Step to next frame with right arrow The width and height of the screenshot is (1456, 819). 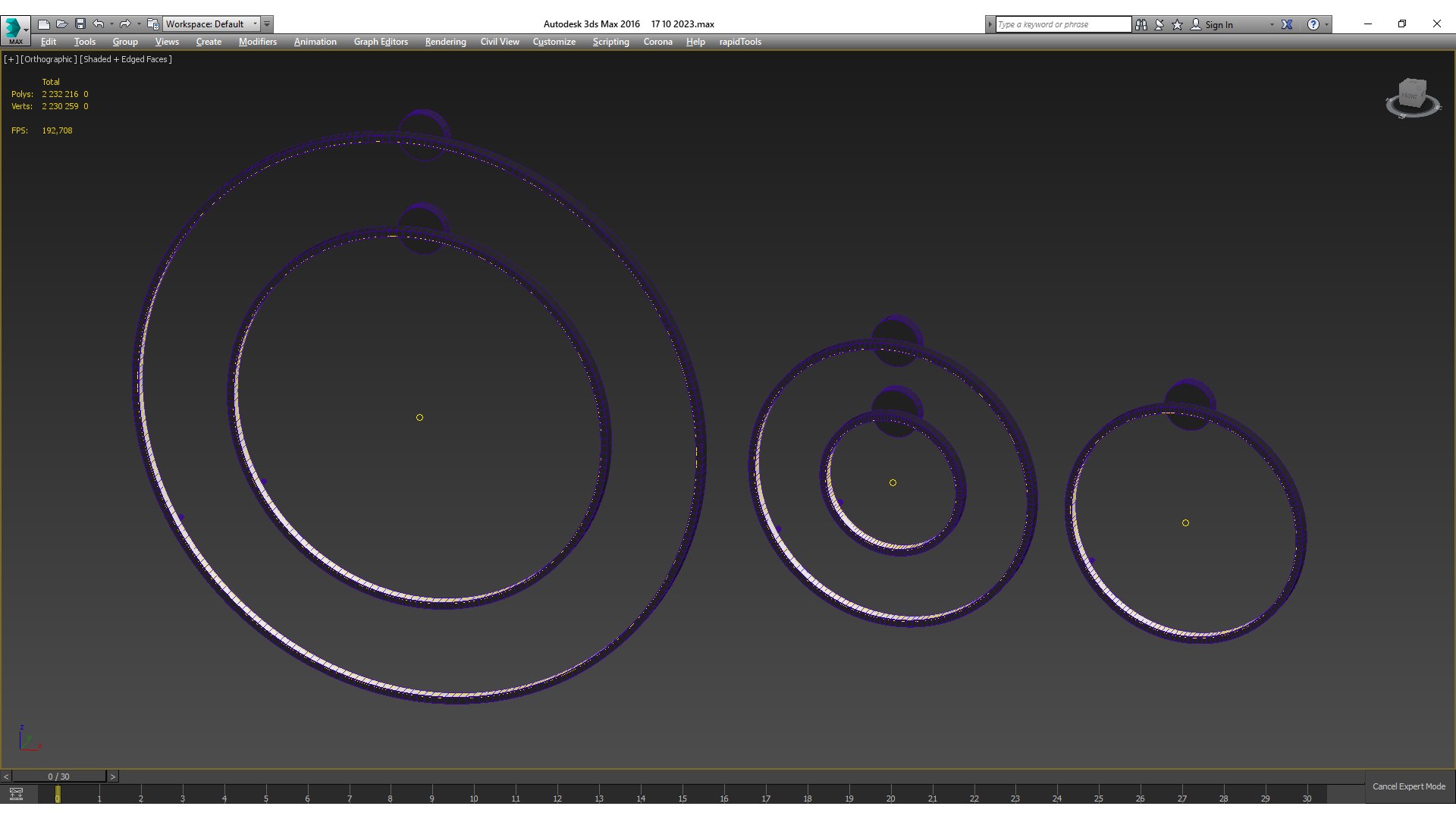(113, 777)
